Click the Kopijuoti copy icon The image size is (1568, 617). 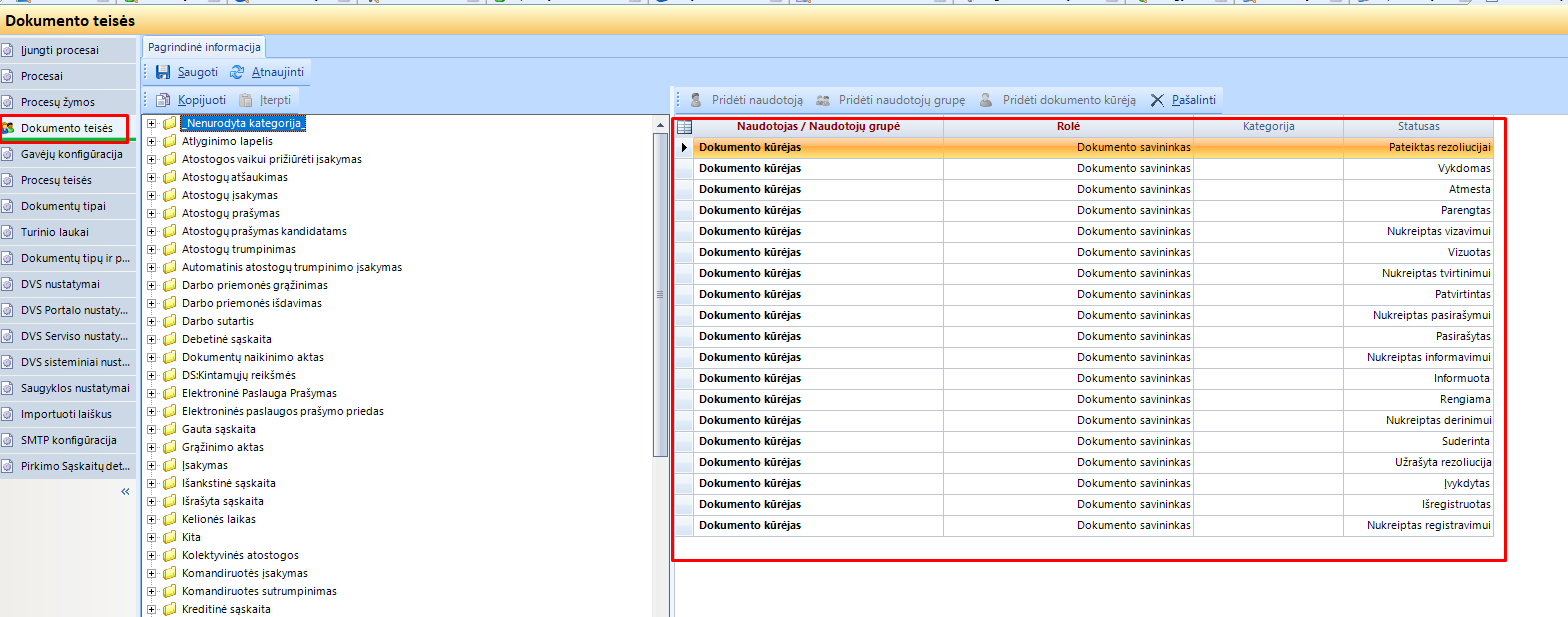click(163, 100)
